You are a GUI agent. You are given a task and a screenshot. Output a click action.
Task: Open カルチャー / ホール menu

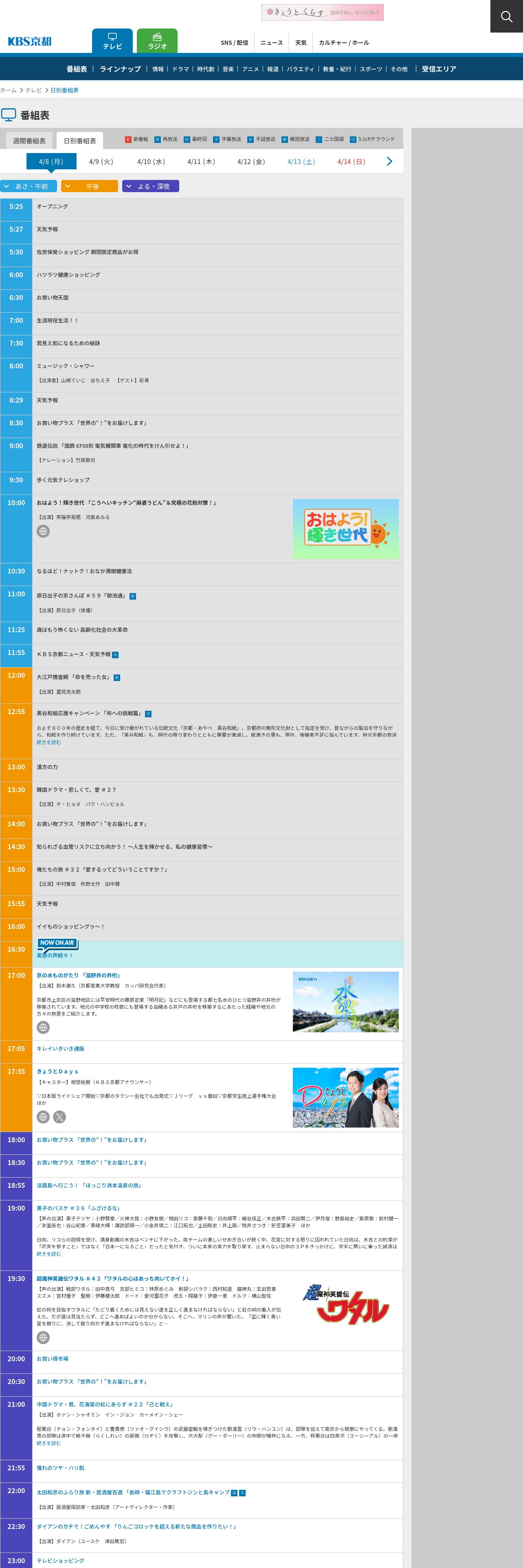(x=344, y=43)
